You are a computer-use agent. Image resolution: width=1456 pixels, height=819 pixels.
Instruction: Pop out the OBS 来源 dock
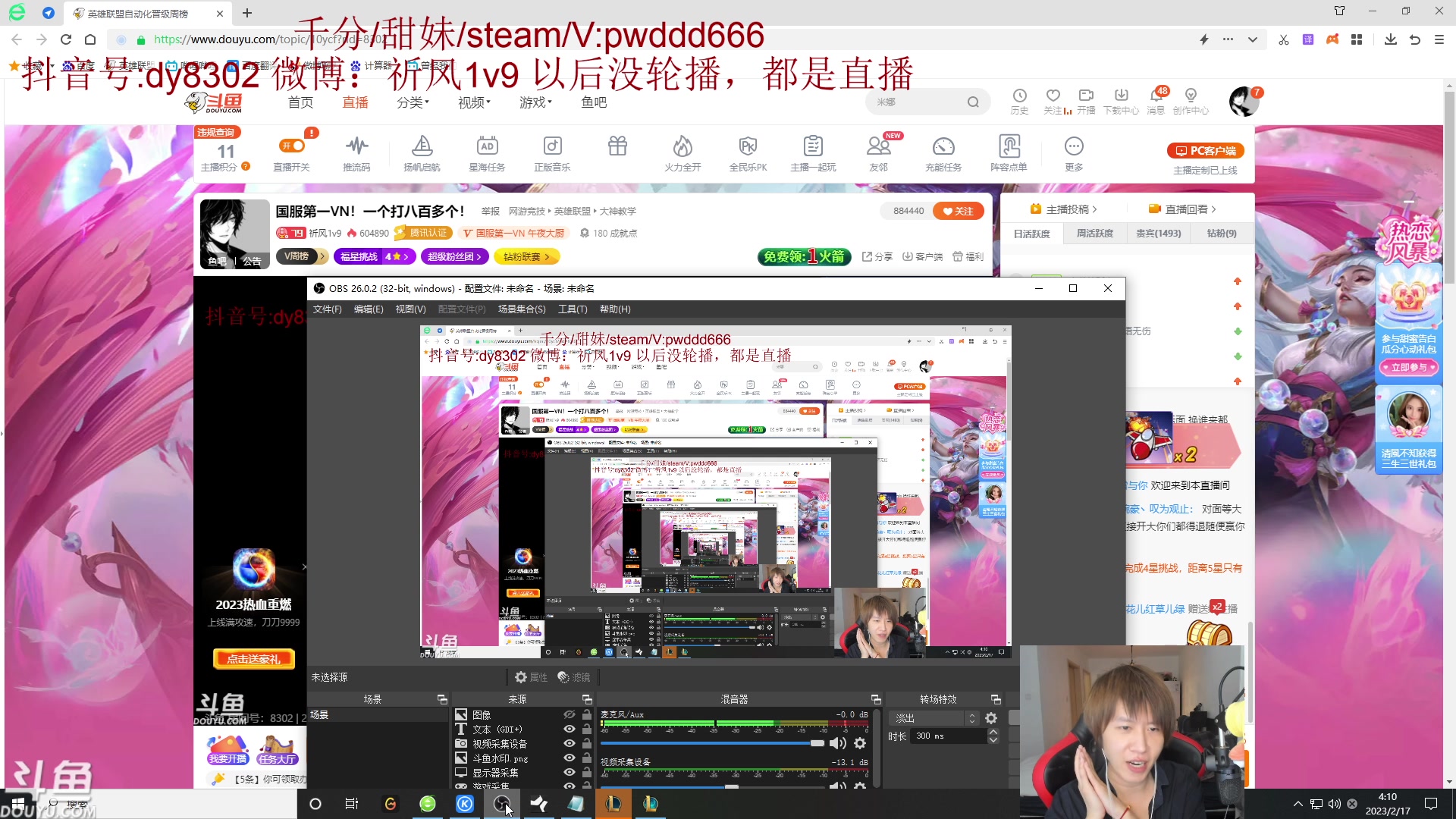[587, 699]
